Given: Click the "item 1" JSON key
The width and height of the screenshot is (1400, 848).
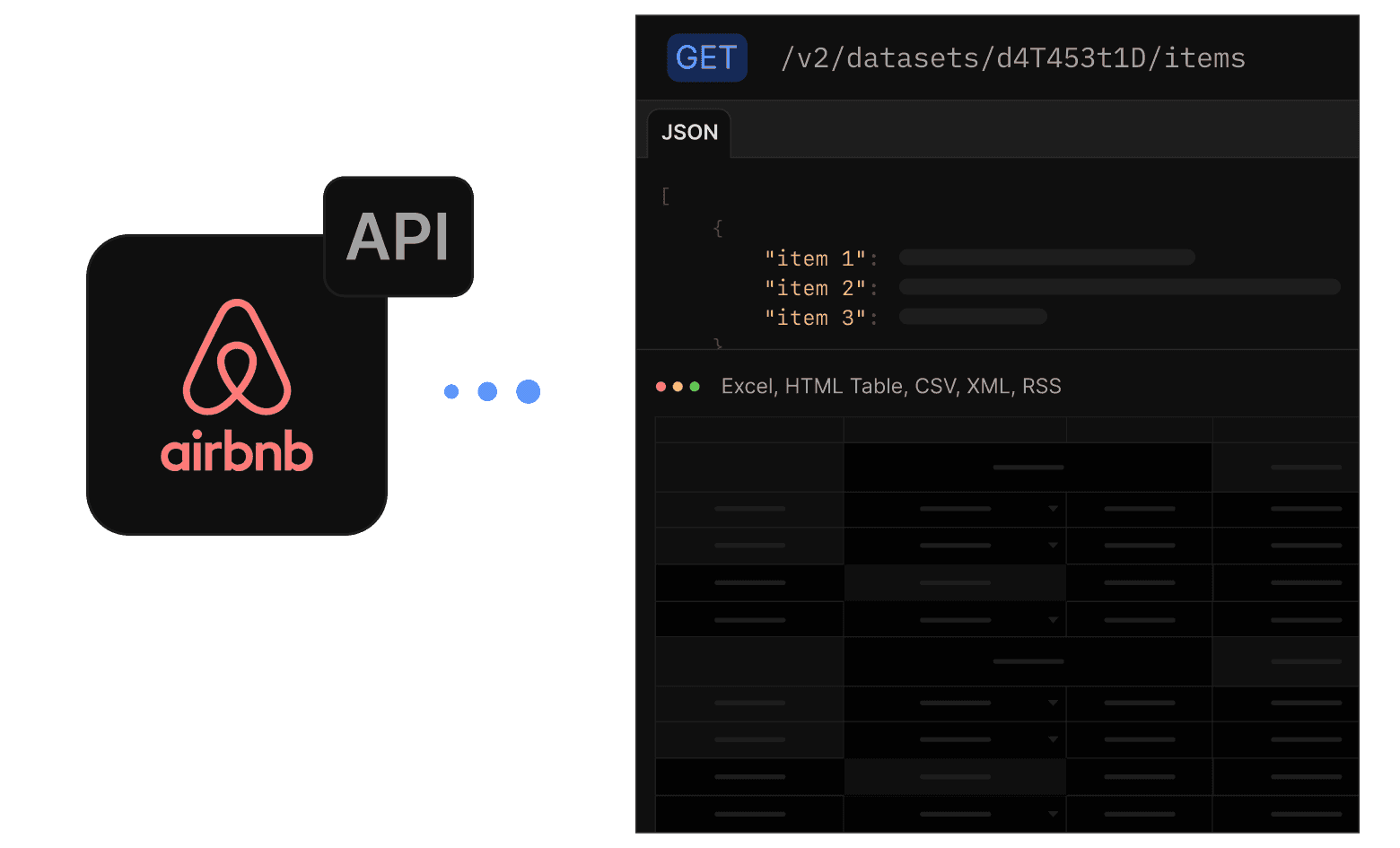Looking at the screenshot, I should tap(815, 258).
